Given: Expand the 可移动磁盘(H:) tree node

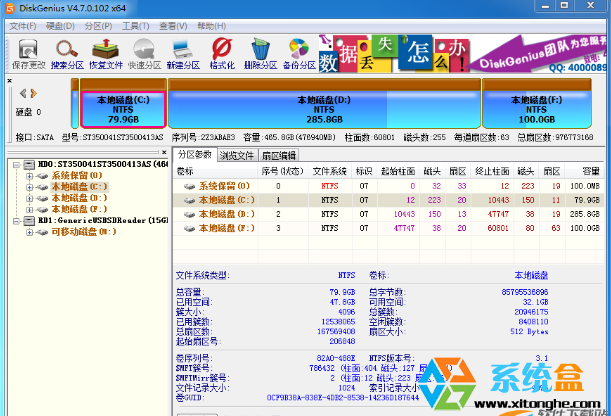Looking at the screenshot, I should [30, 232].
